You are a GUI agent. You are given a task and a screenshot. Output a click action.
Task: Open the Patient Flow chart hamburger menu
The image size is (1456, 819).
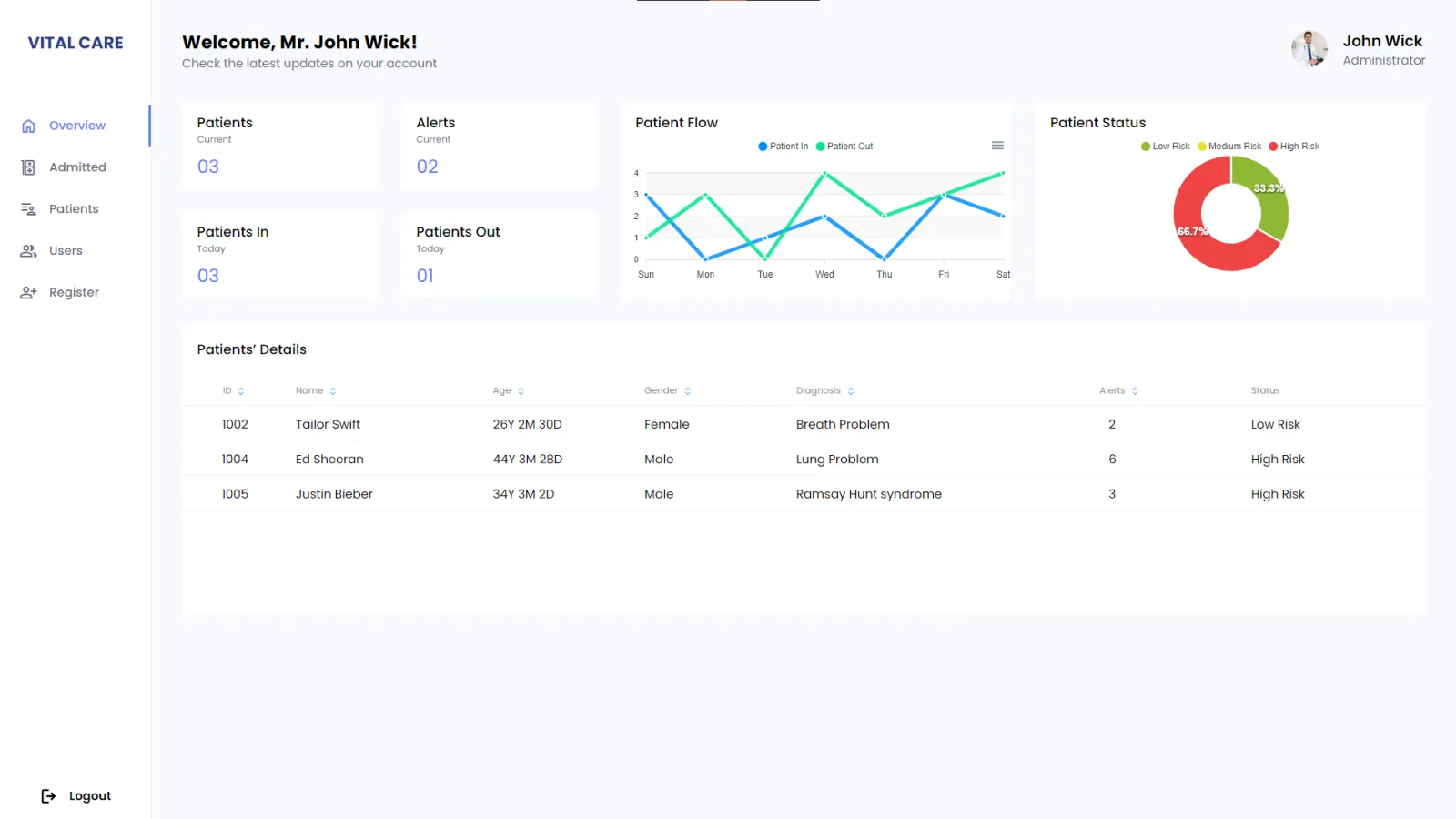coord(997,146)
